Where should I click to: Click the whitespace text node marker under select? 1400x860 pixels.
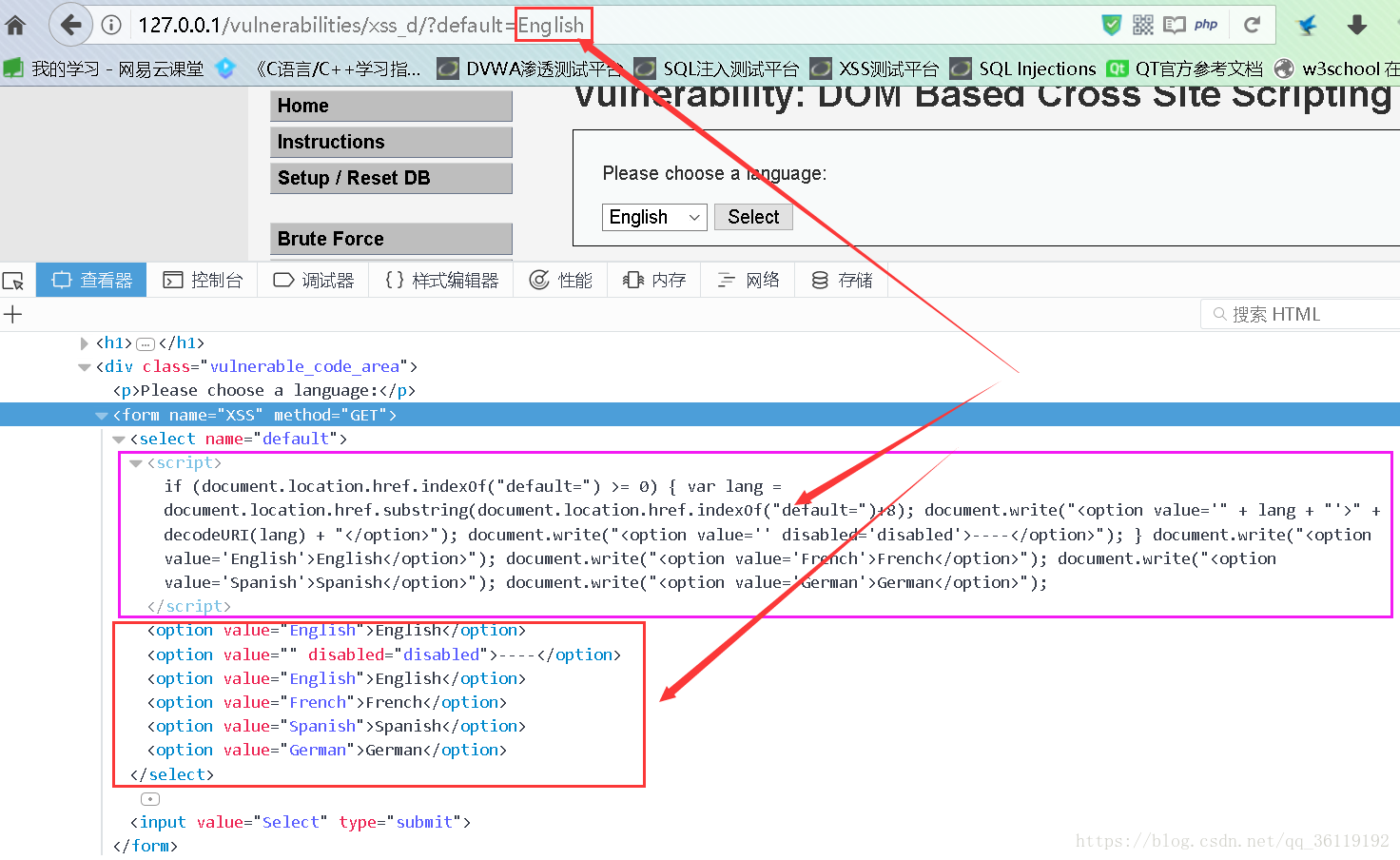pyautogui.click(x=150, y=799)
